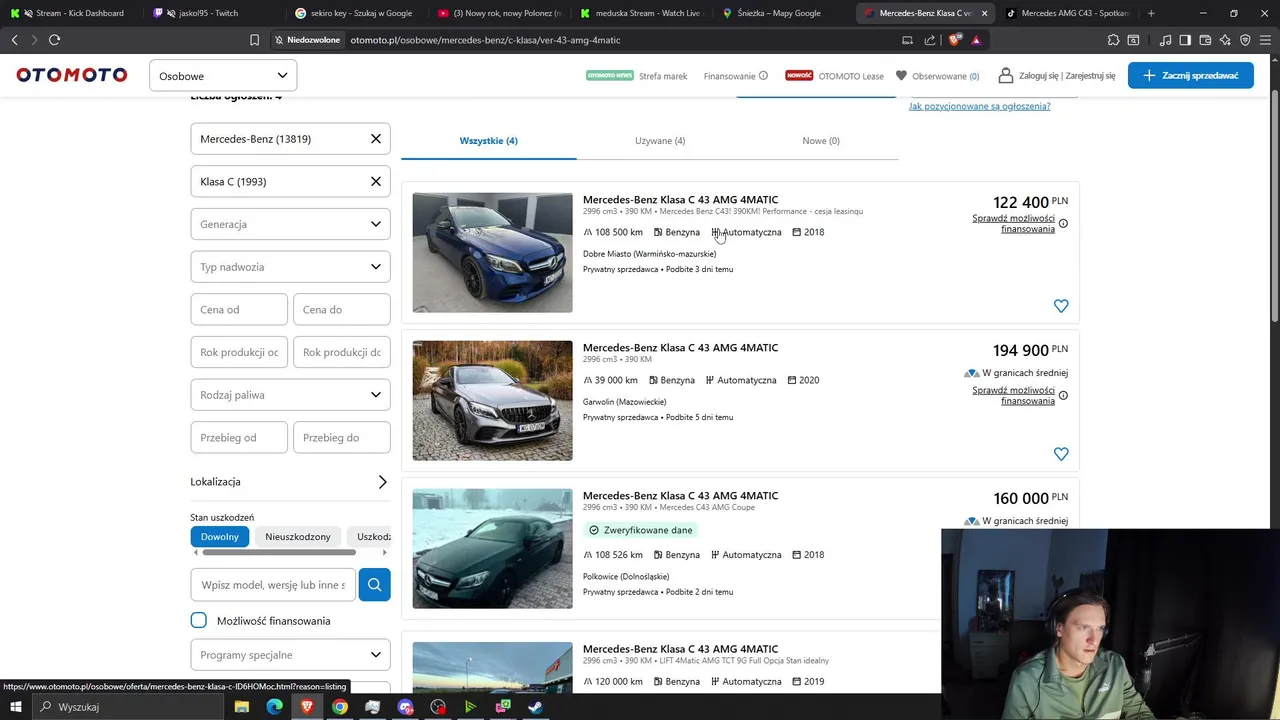Image resolution: width=1280 pixels, height=720 pixels.
Task: Click the OTOMOTO logo
Action: tap(72, 75)
